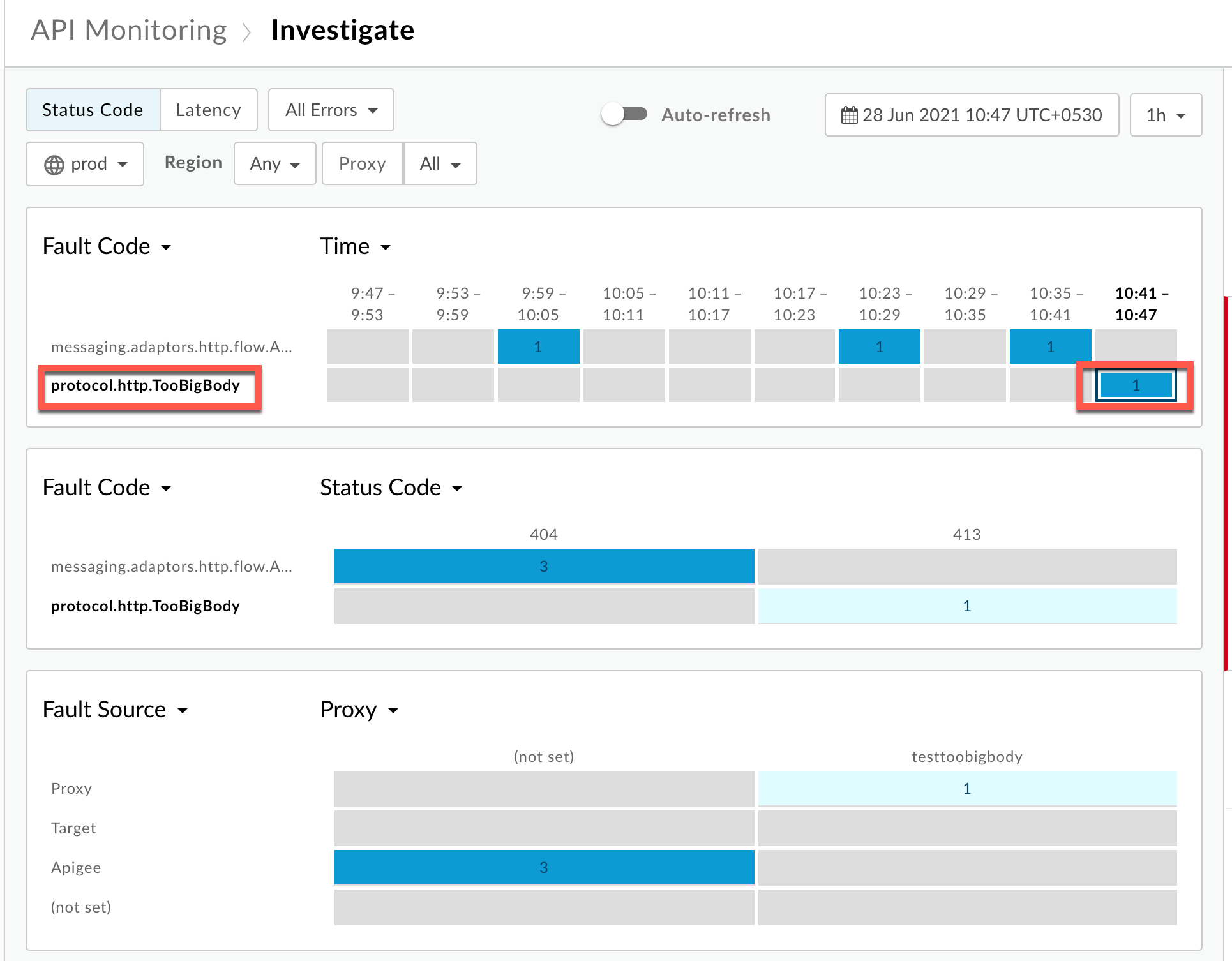1232x961 pixels.
Task: Open the 1h time range dropdown
Action: point(1165,115)
